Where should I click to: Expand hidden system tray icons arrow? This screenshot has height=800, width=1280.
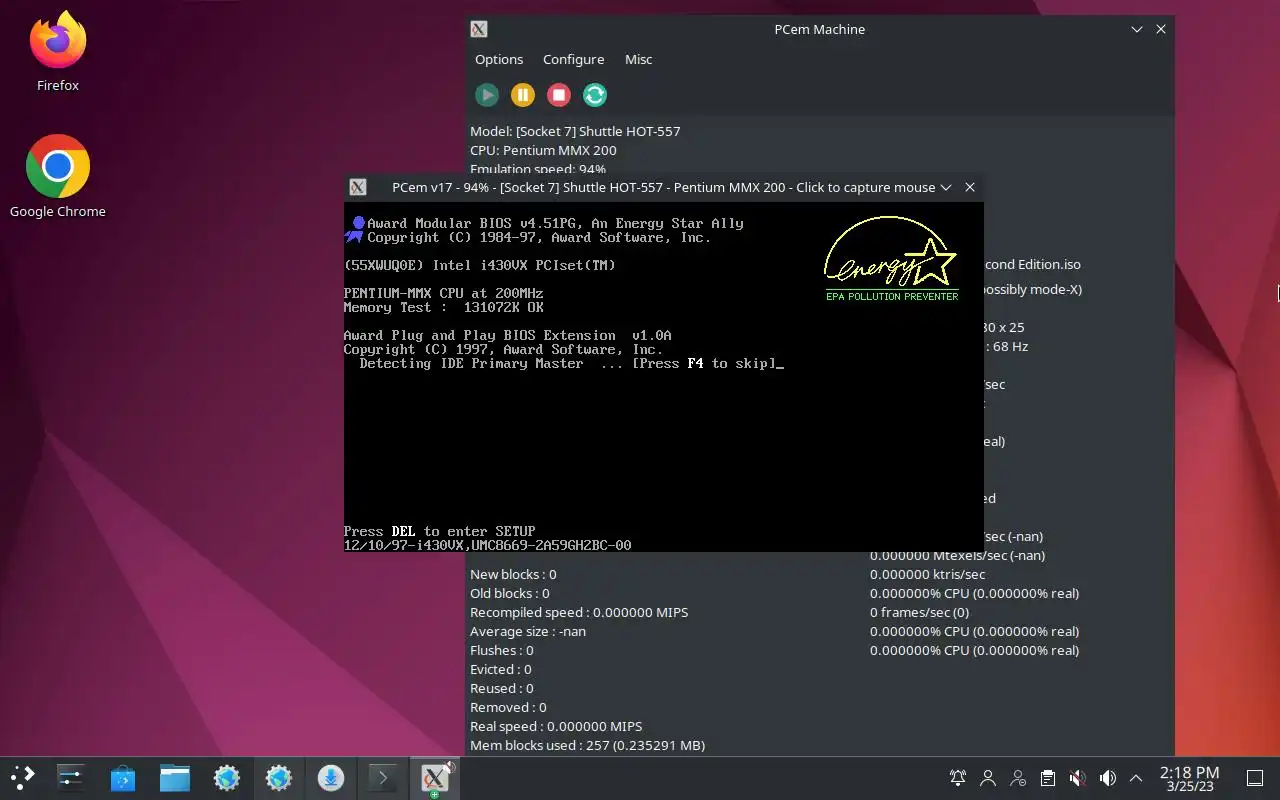coord(1136,778)
